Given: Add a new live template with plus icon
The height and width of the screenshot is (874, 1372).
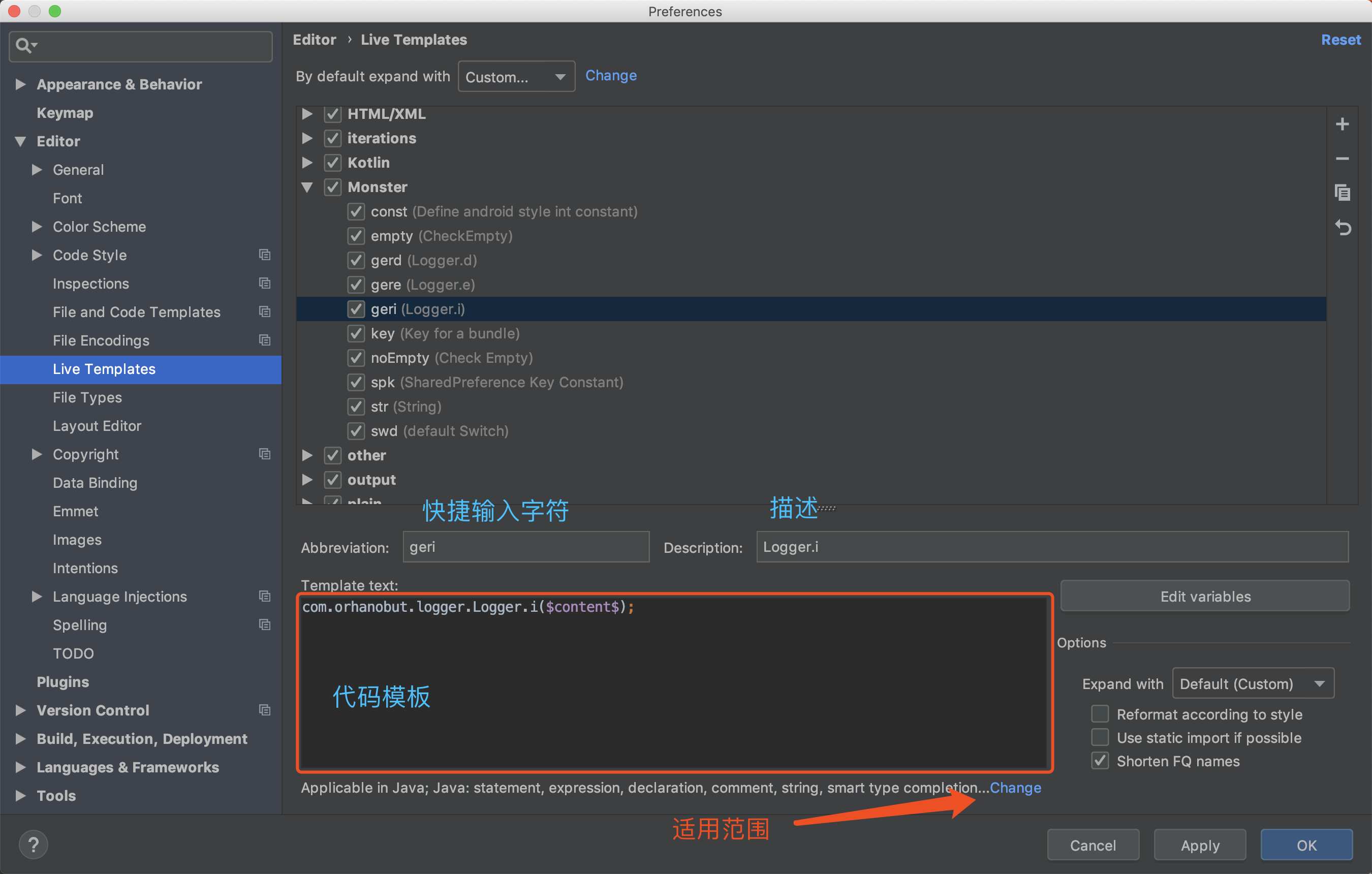Looking at the screenshot, I should (1342, 123).
